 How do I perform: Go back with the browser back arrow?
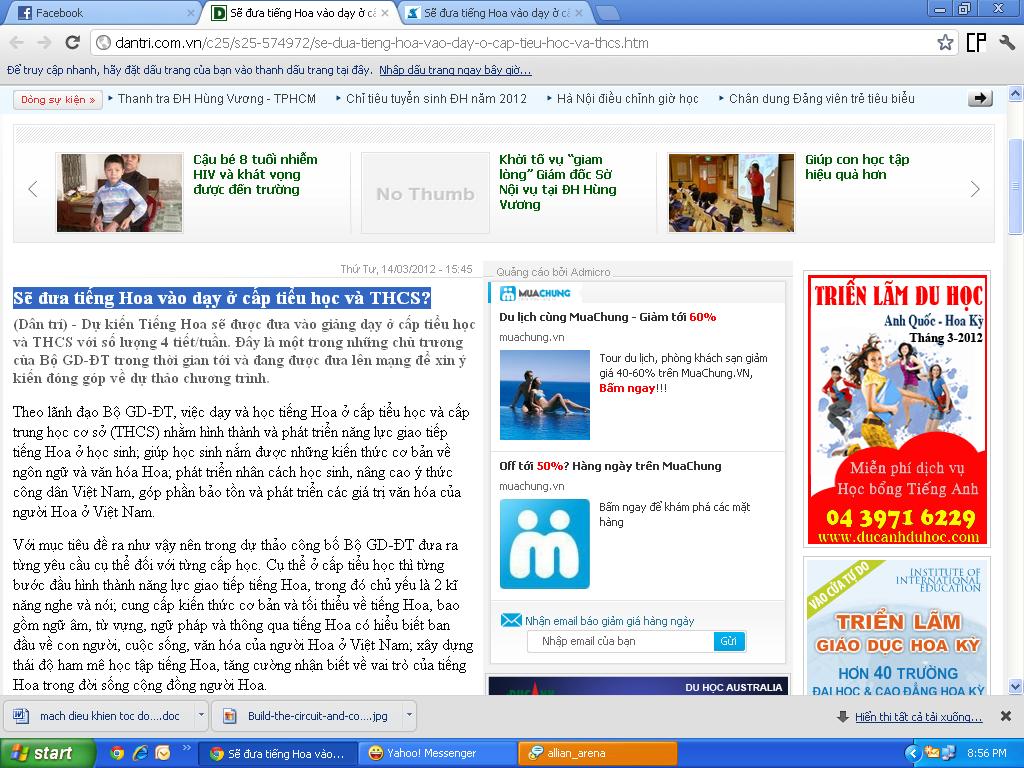[x=16, y=43]
